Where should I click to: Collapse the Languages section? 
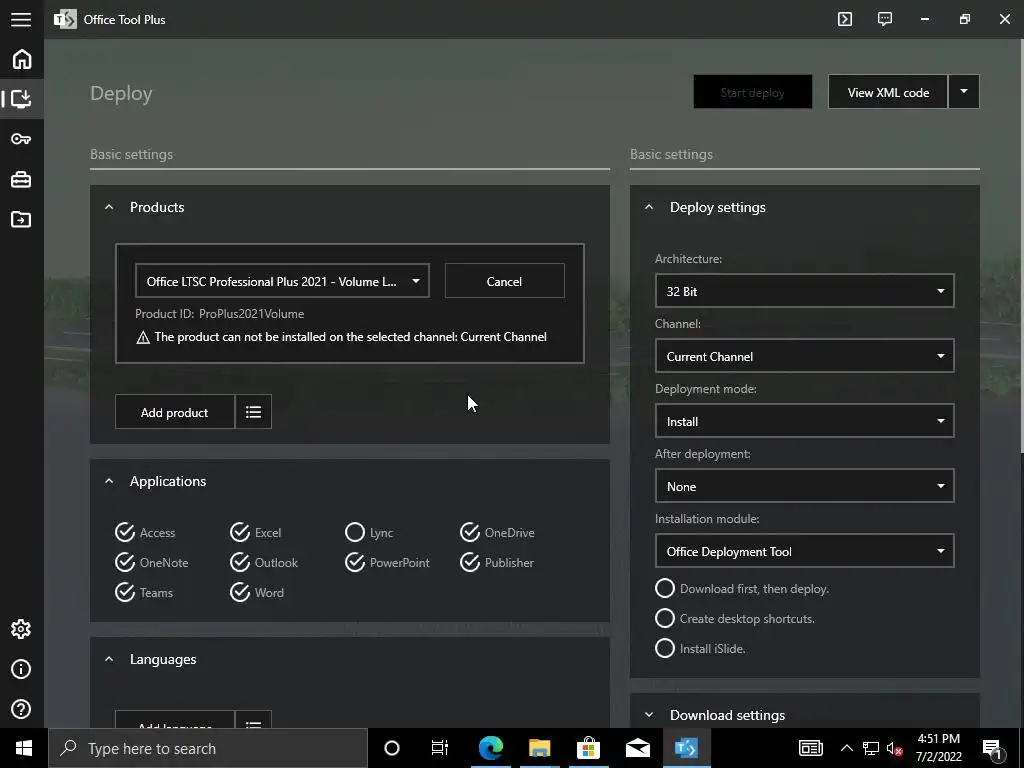[109, 660]
